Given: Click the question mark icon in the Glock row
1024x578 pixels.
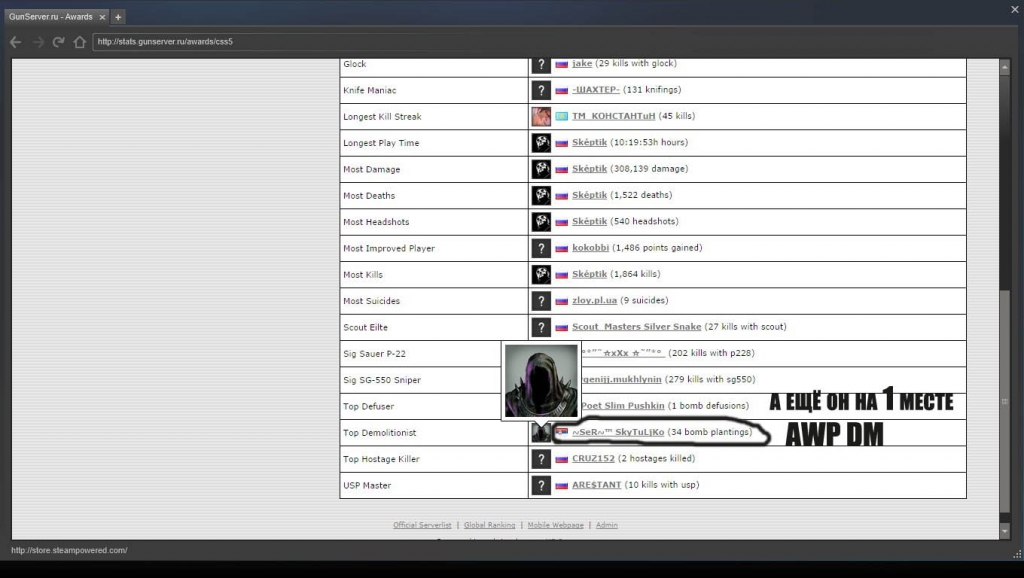Looking at the screenshot, I should point(541,64).
